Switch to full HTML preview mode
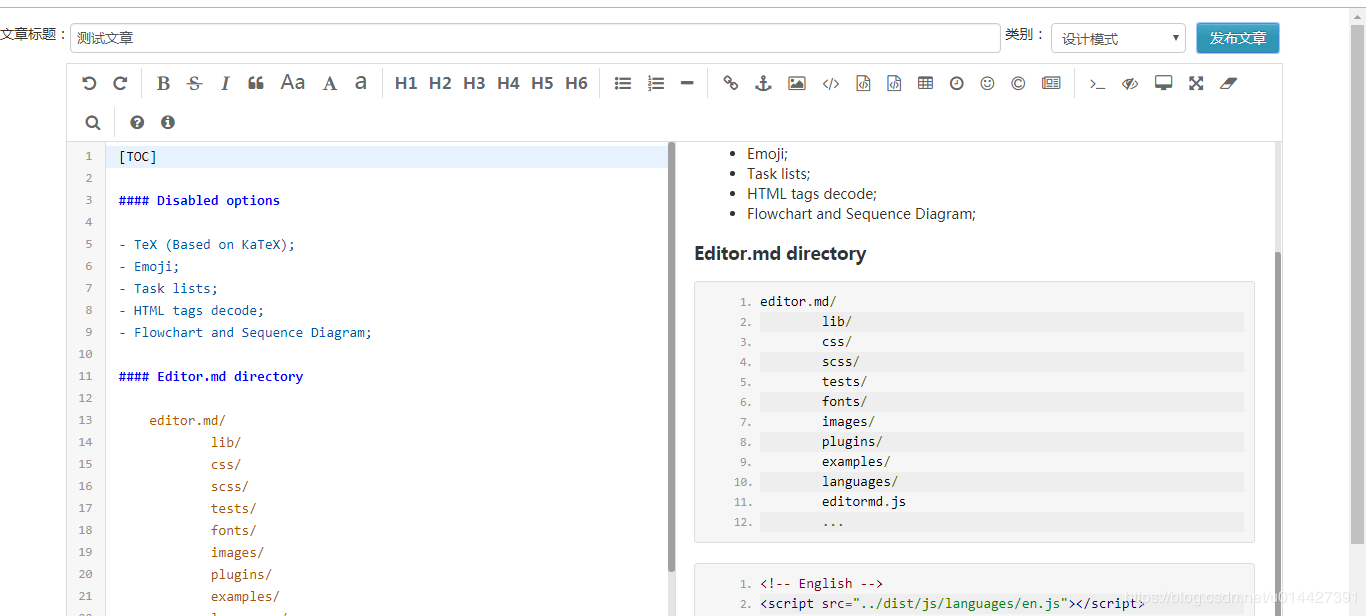 tap(1164, 84)
